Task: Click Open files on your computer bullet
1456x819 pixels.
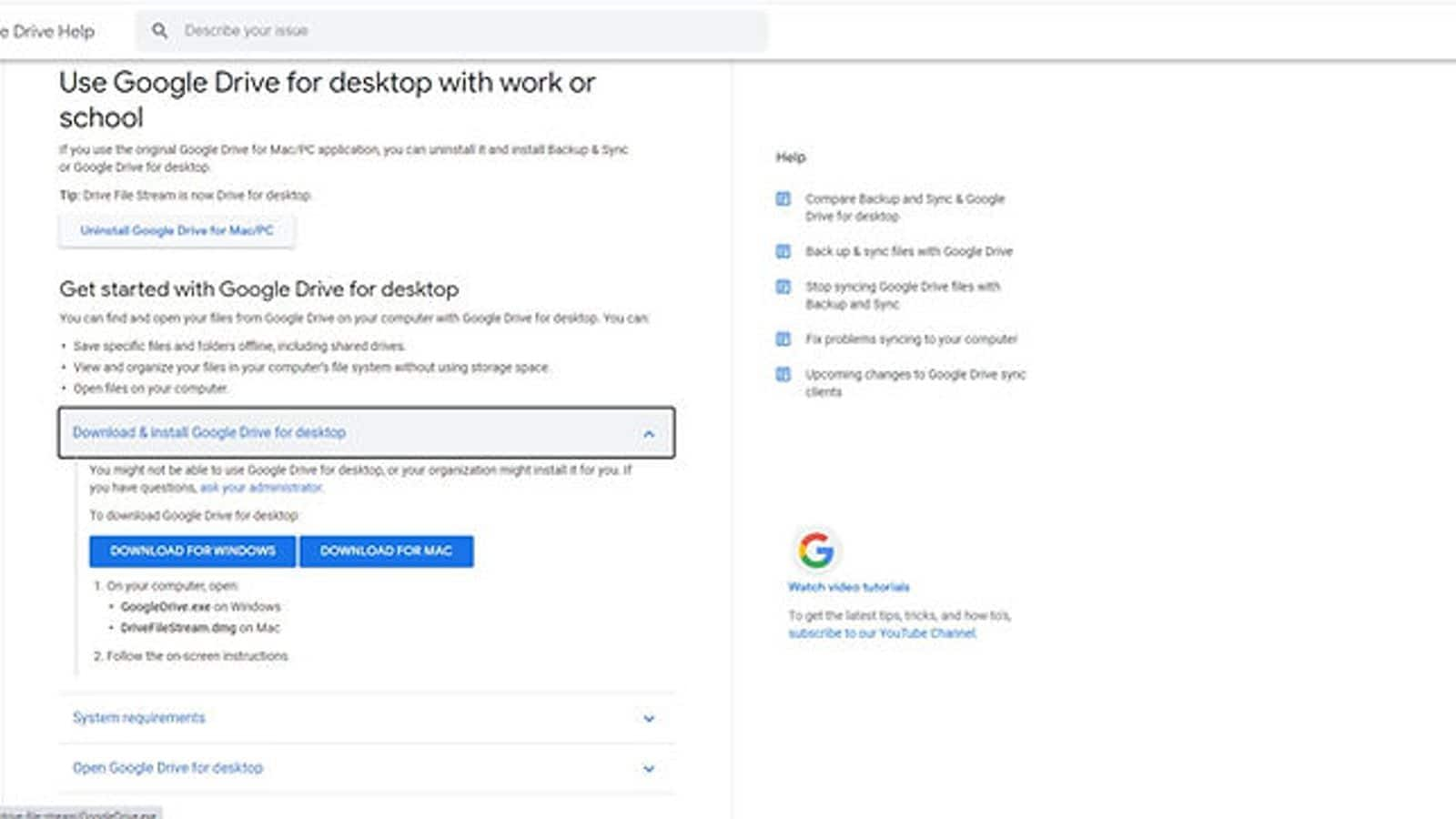Action: [150, 389]
